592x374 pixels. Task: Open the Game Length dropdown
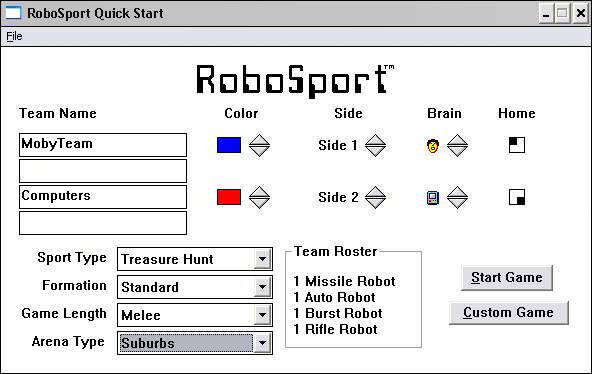tap(262, 315)
